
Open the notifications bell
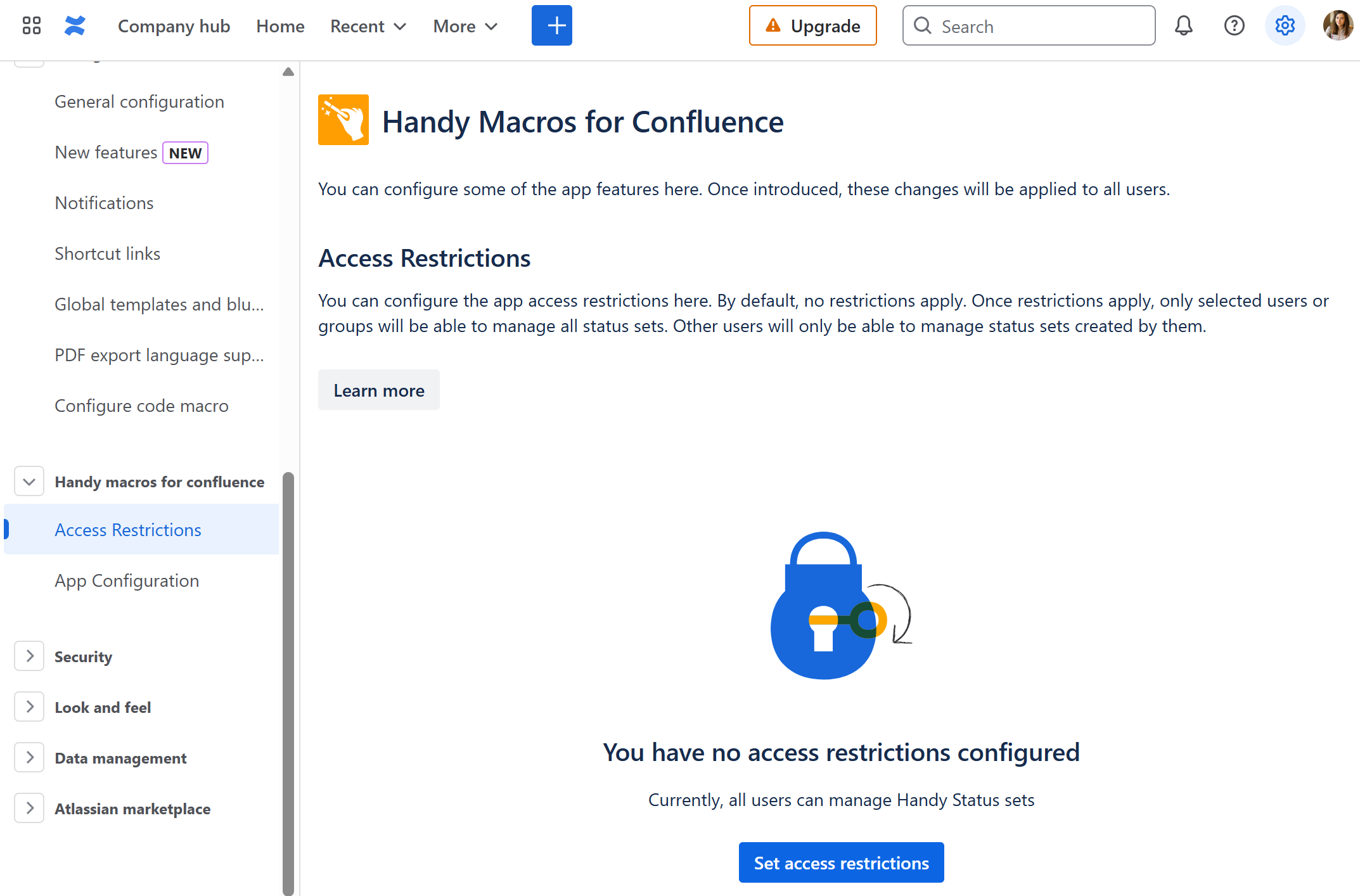coord(1183,26)
